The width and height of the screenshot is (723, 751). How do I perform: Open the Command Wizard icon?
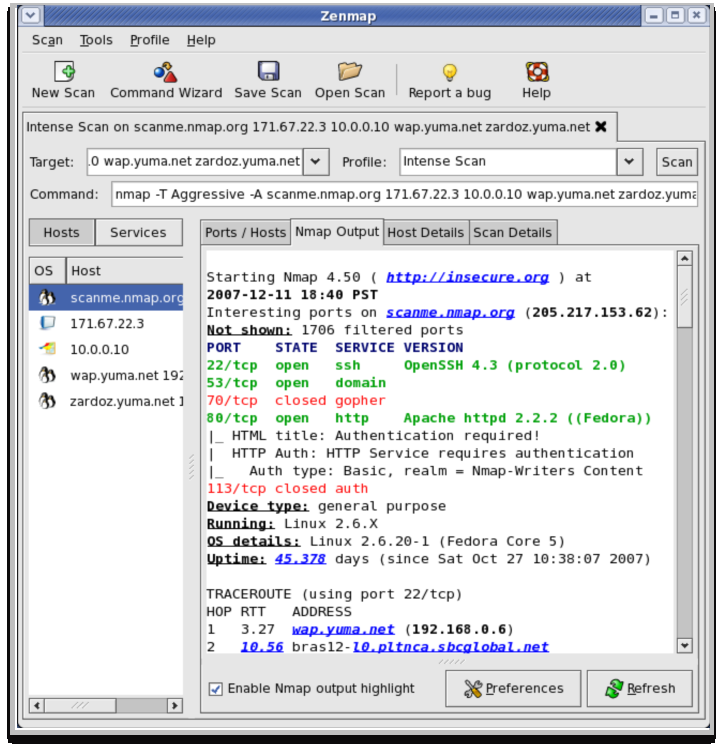(x=166, y=72)
